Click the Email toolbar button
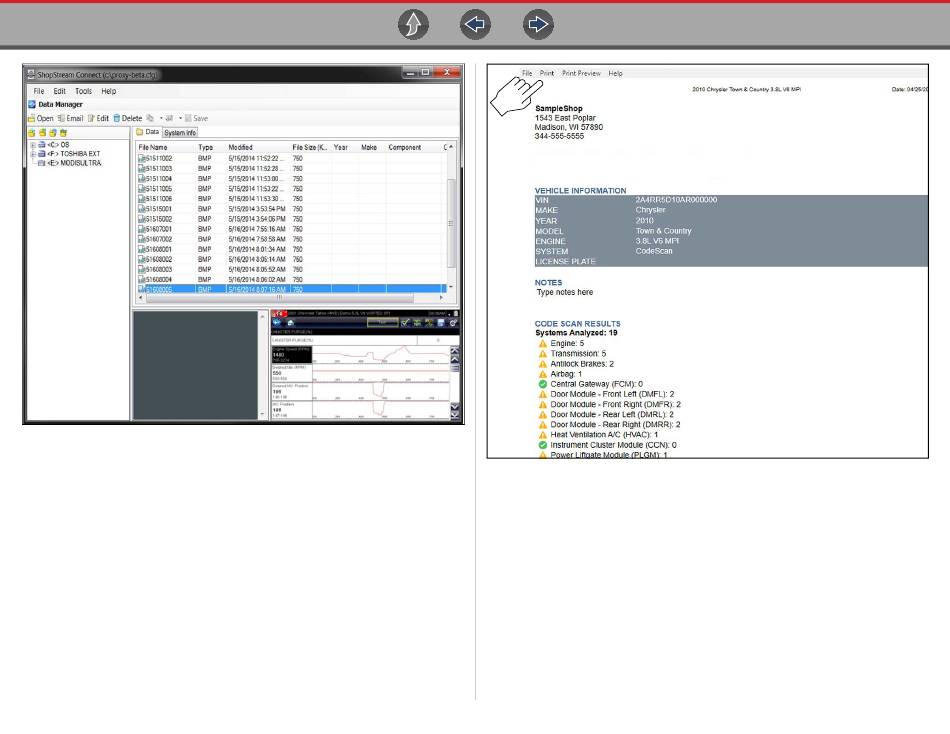950x734 pixels. coord(70,118)
